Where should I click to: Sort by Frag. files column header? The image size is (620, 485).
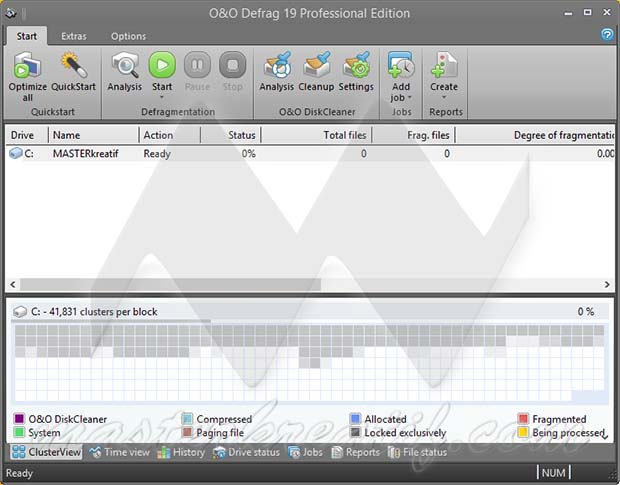pyautogui.click(x=413, y=135)
